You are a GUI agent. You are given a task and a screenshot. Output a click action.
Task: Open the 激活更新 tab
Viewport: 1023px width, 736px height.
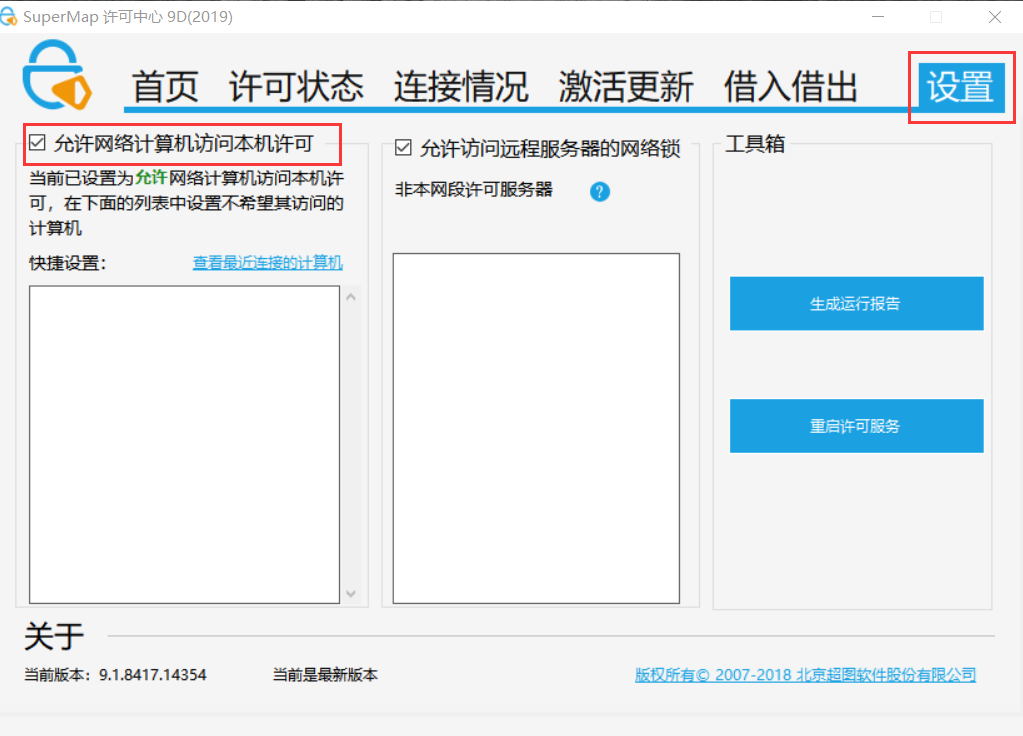(x=624, y=86)
